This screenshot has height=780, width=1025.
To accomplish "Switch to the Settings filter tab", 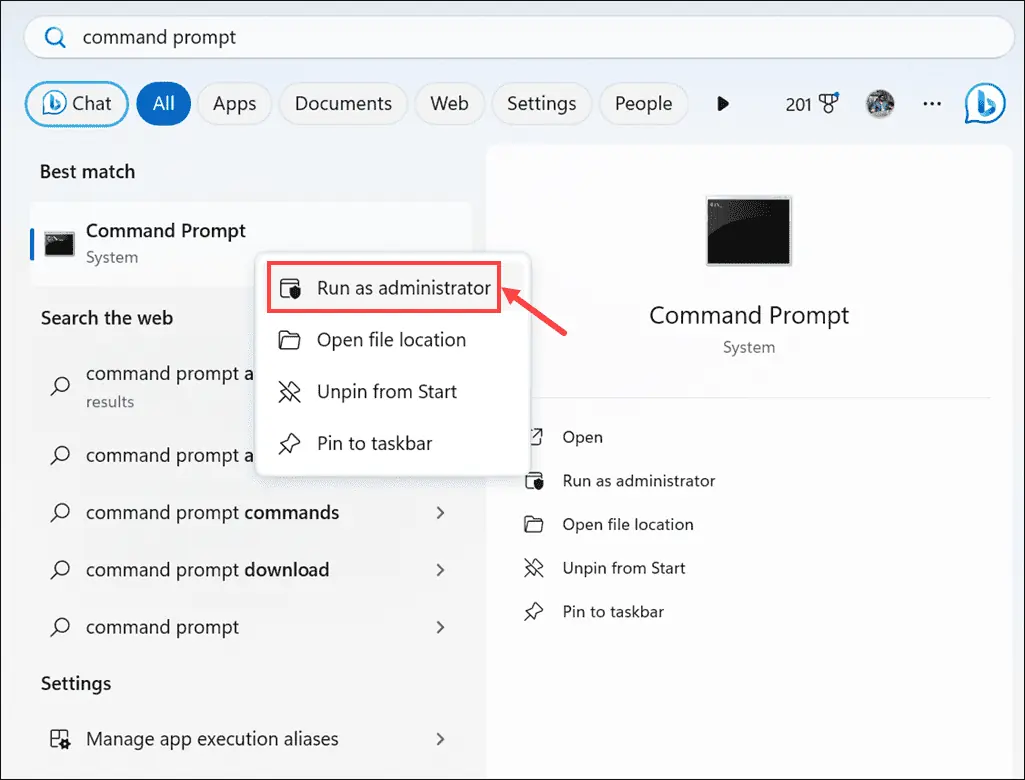I will 541,103.
